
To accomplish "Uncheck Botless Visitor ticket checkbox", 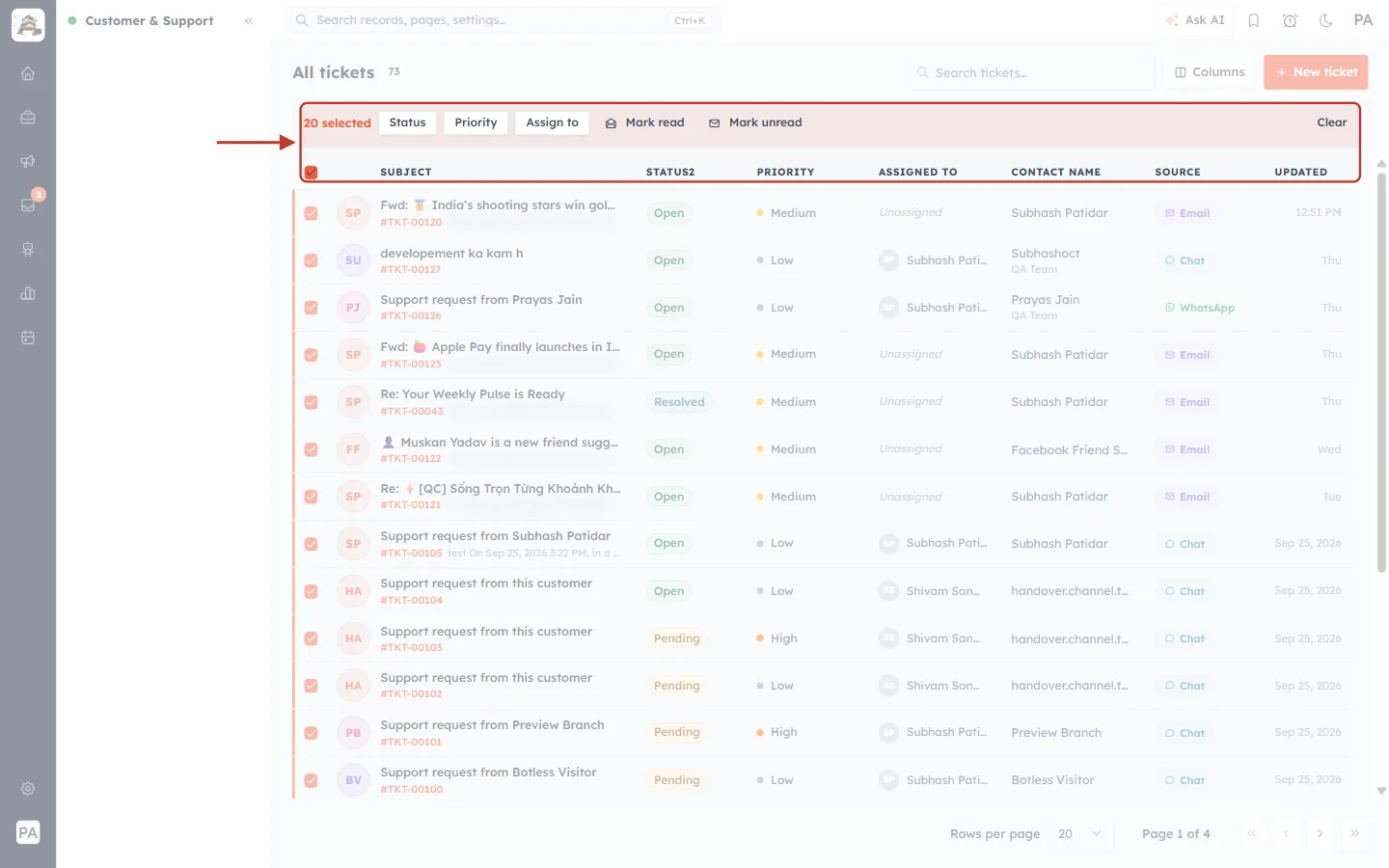I will coord(311,780).
